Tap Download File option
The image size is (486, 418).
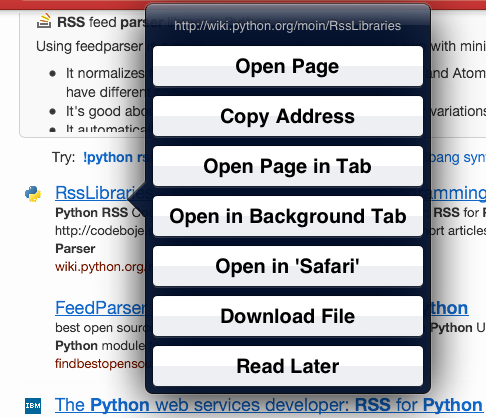(288, 316)
